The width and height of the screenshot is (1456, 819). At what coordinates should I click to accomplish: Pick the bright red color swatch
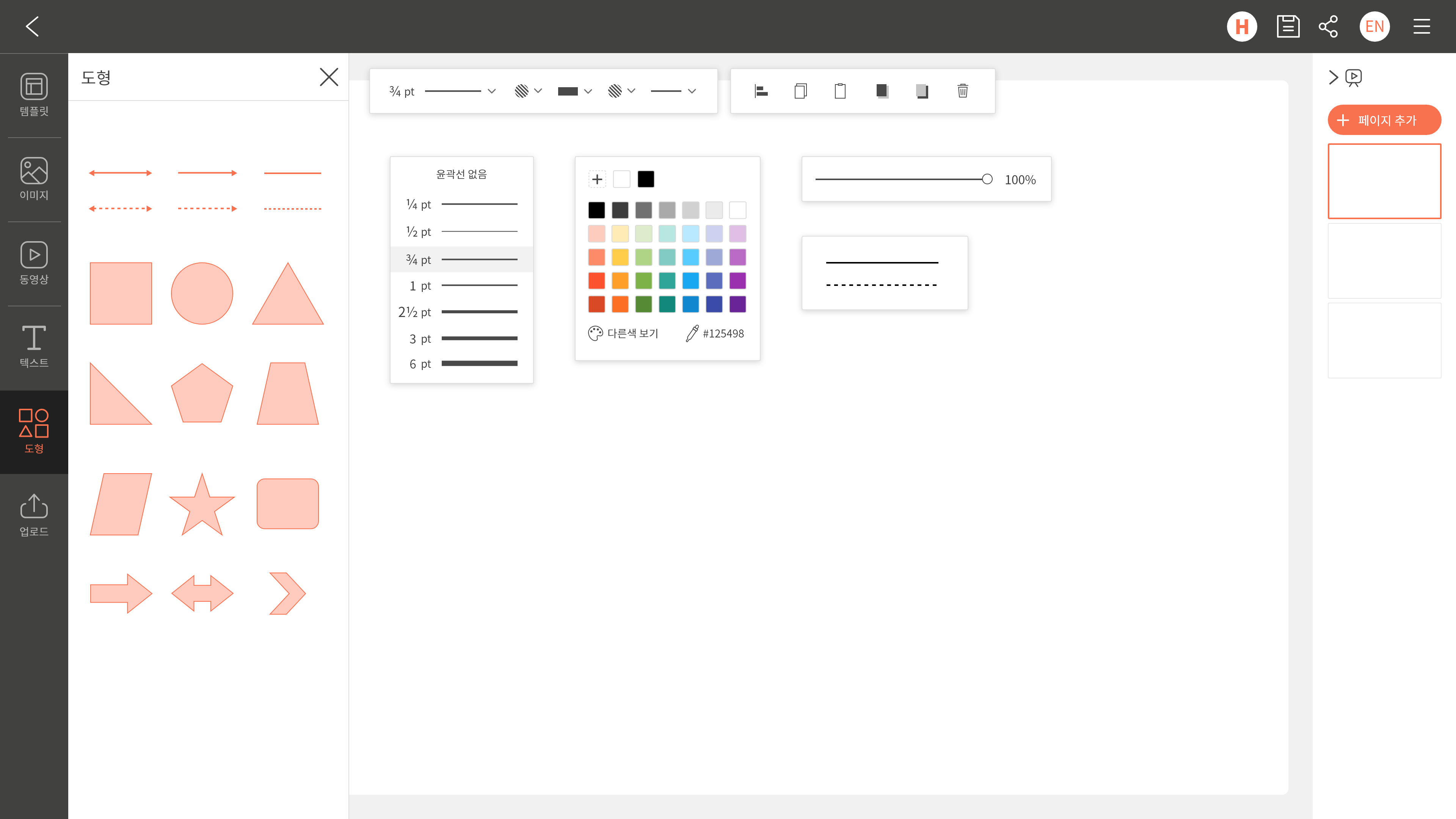pyautogui.click(x=596, y=280)
